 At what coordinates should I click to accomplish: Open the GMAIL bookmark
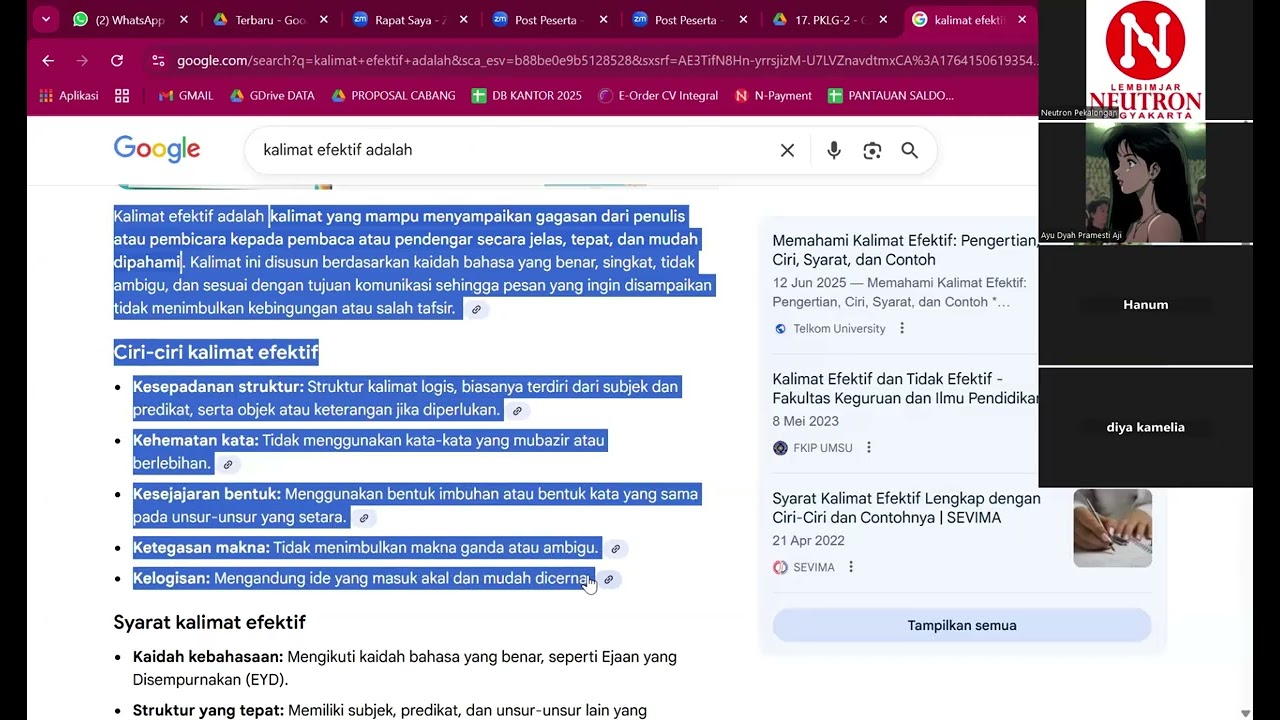186,96
